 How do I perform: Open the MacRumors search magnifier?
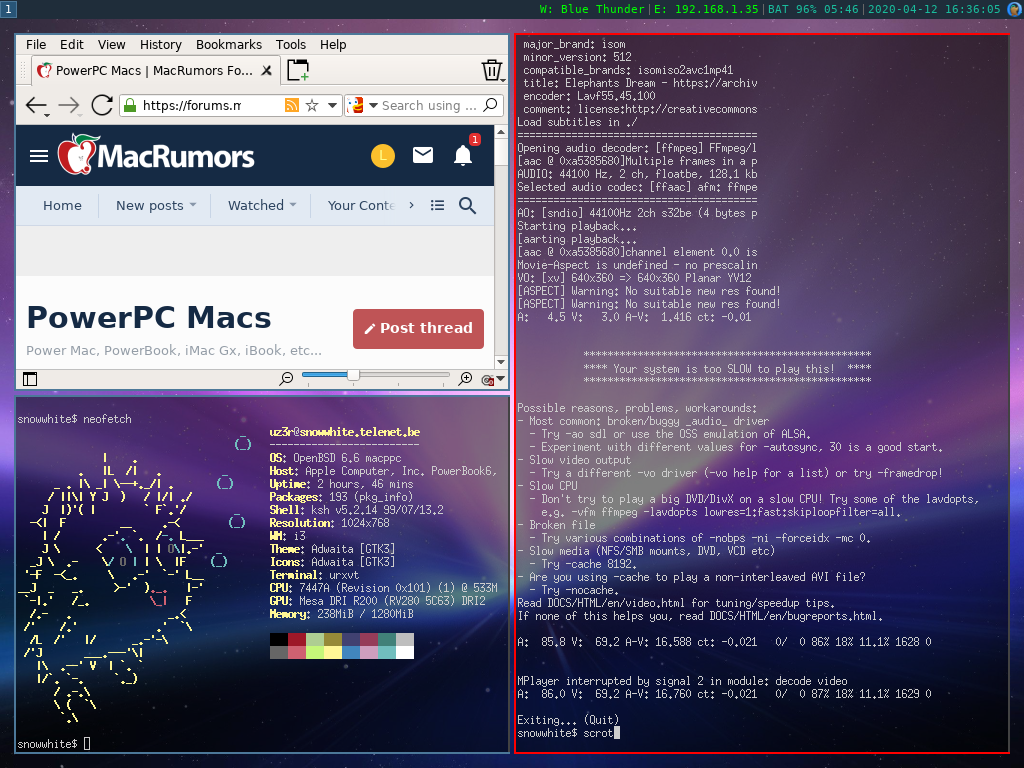468,205
